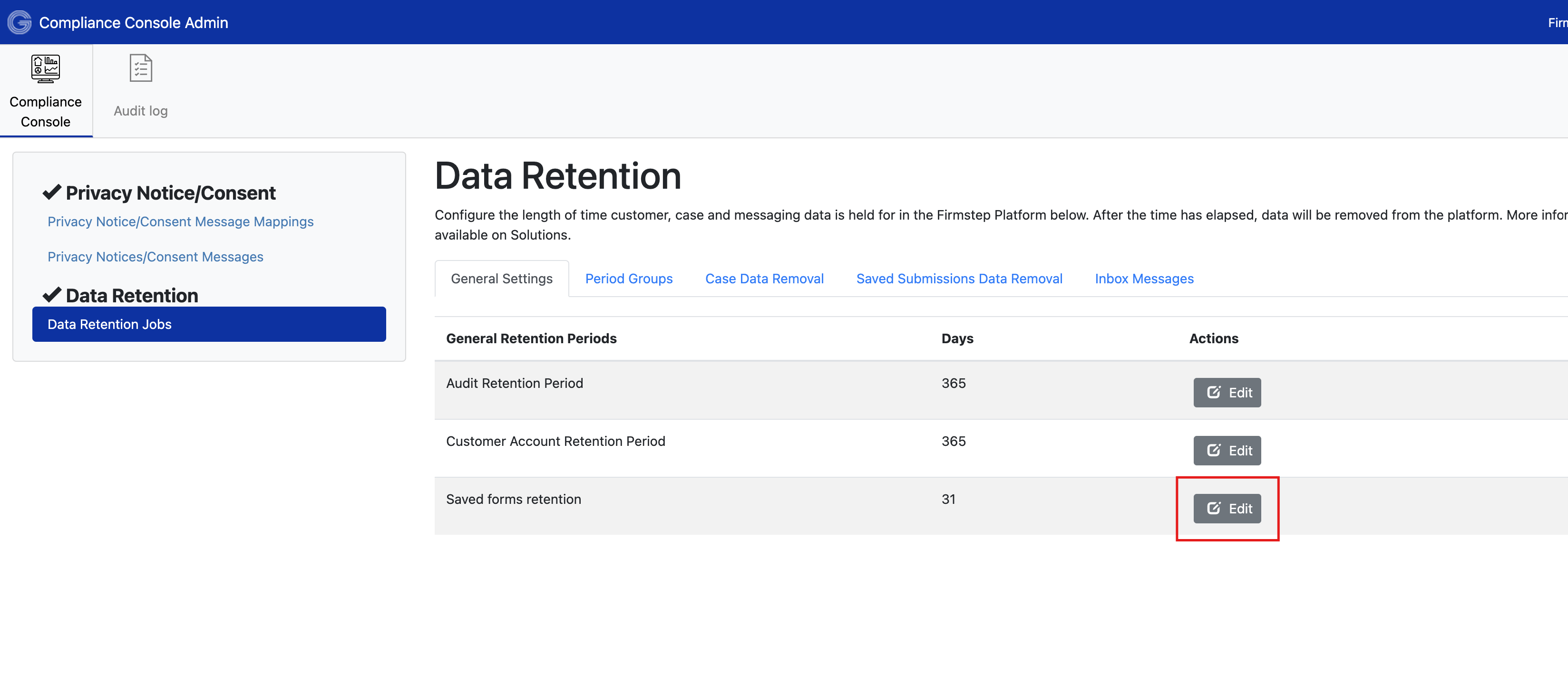This screenshot has width=1568, height=675.
Task: Open the Audit log checklist icon
Action: click(x=141, y=67)
